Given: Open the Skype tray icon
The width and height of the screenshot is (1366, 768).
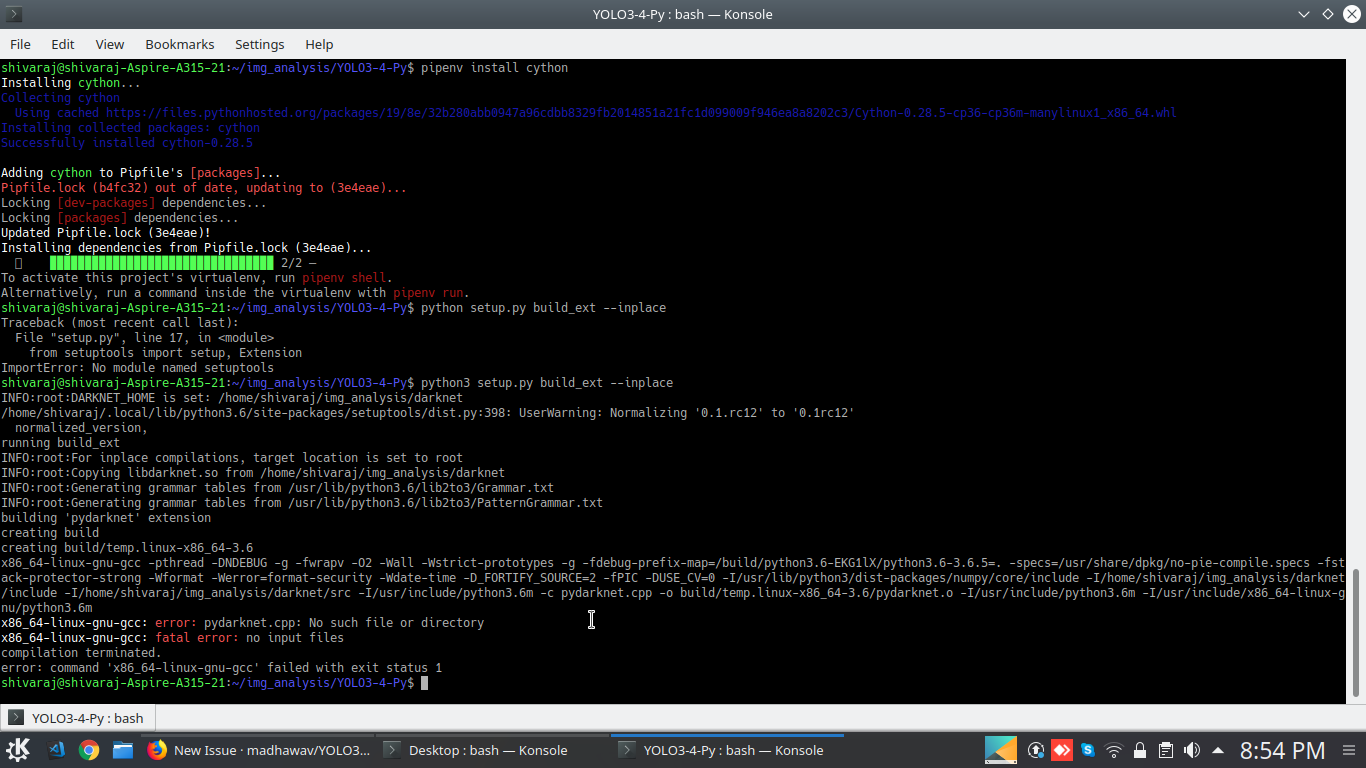Looking at the screenshot, I should (x=1088, y=750).
